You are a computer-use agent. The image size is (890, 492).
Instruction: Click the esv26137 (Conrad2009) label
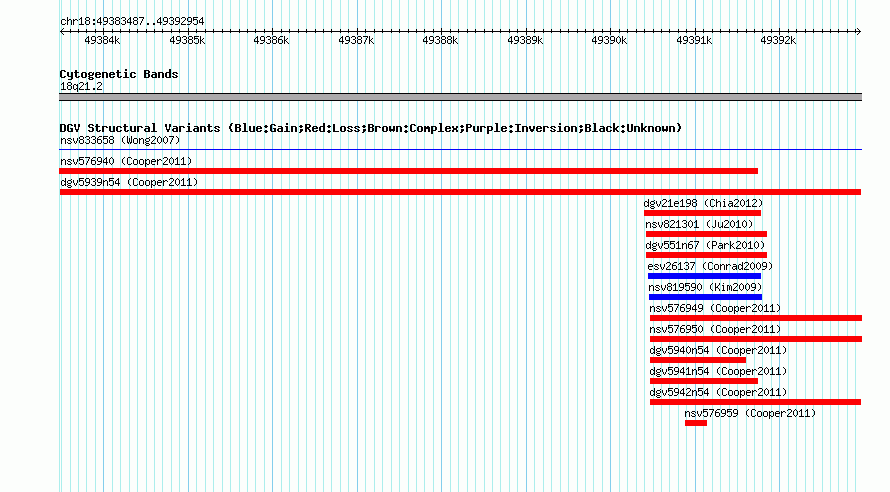(x=710, y=266)
